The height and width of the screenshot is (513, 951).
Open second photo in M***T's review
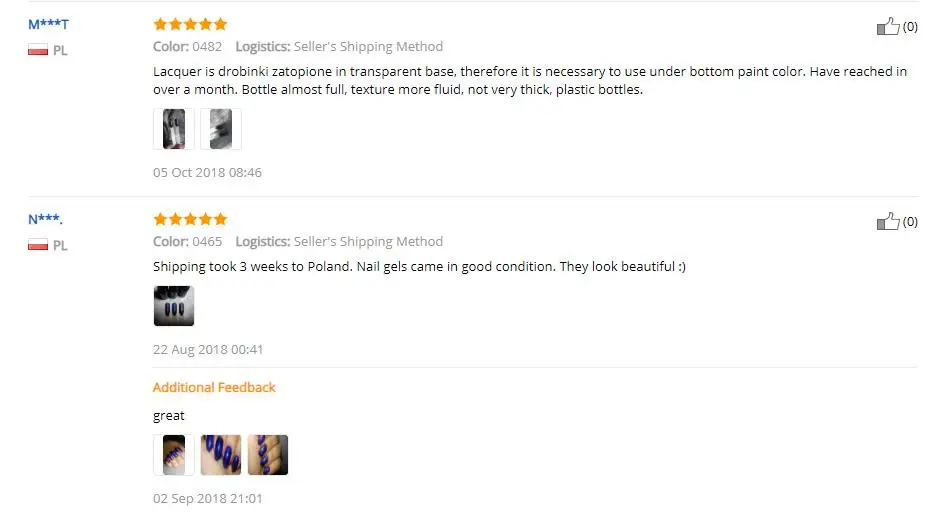tap(221, 129)
